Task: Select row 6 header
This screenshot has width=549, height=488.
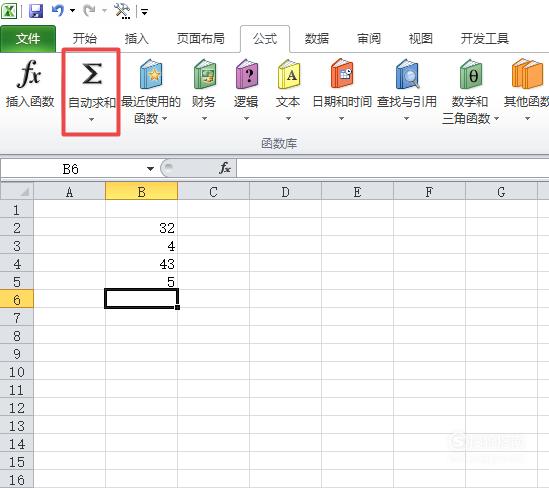Action: (x=17, y=299)
